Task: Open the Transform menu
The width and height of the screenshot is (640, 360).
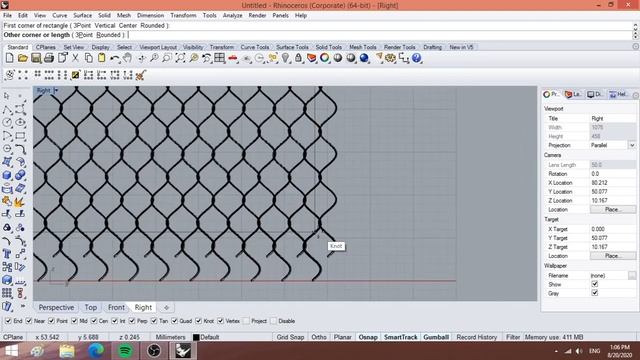Action: point(183,16)
